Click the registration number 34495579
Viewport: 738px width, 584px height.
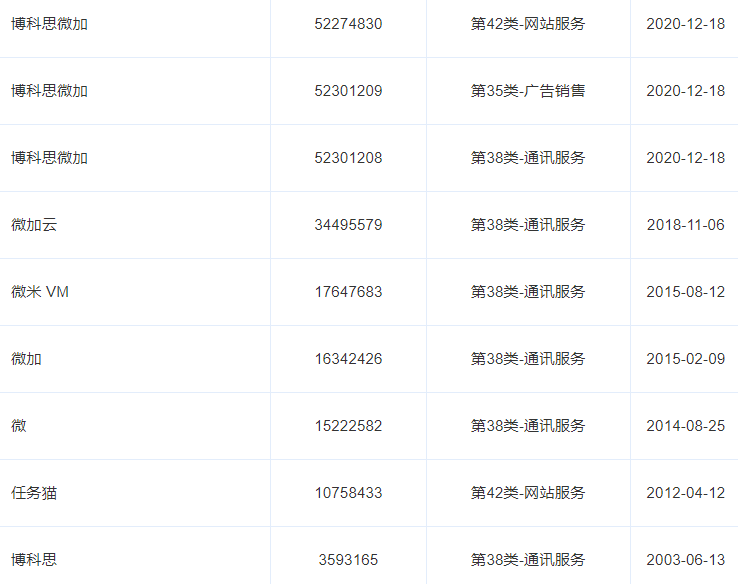348,225
